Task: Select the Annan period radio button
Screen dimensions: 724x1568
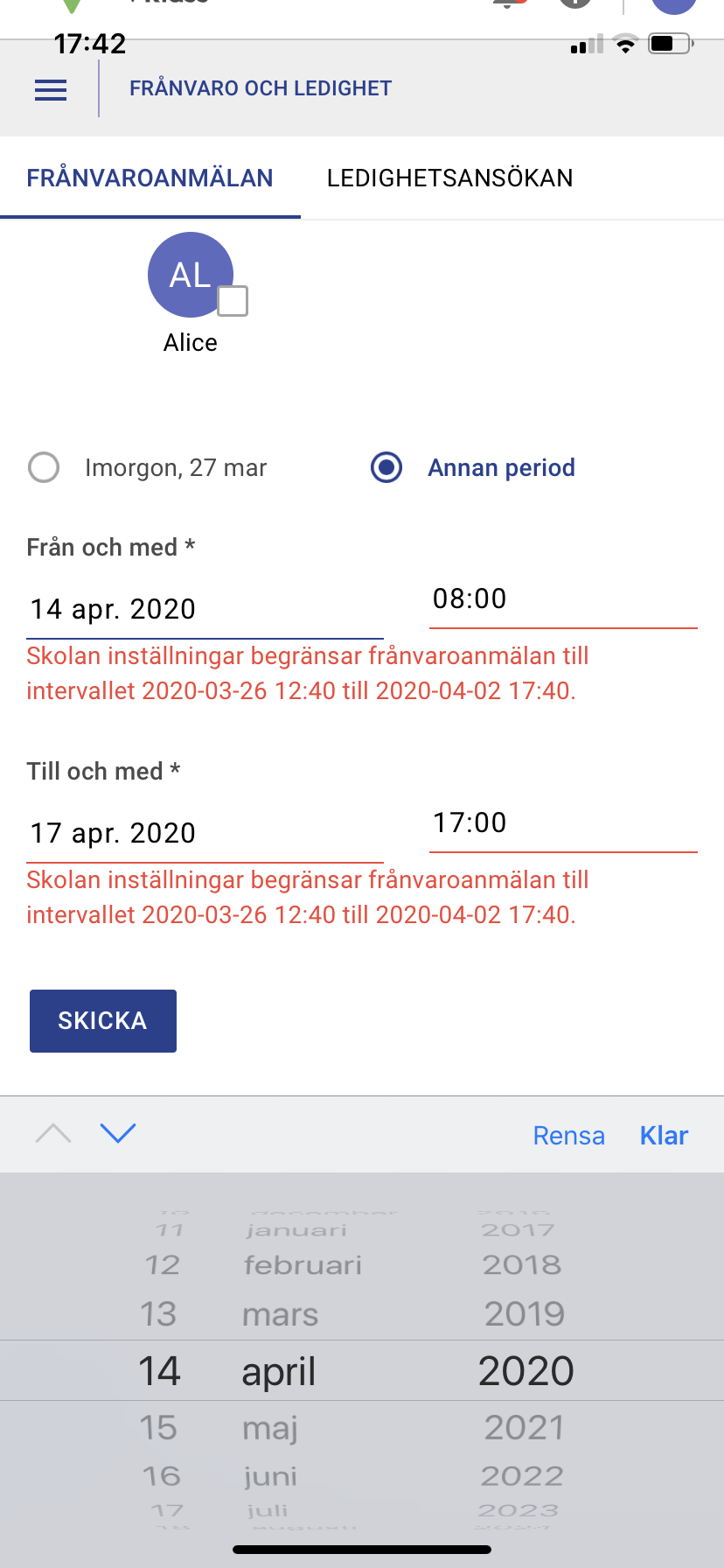Action: [x=386, y=467]
